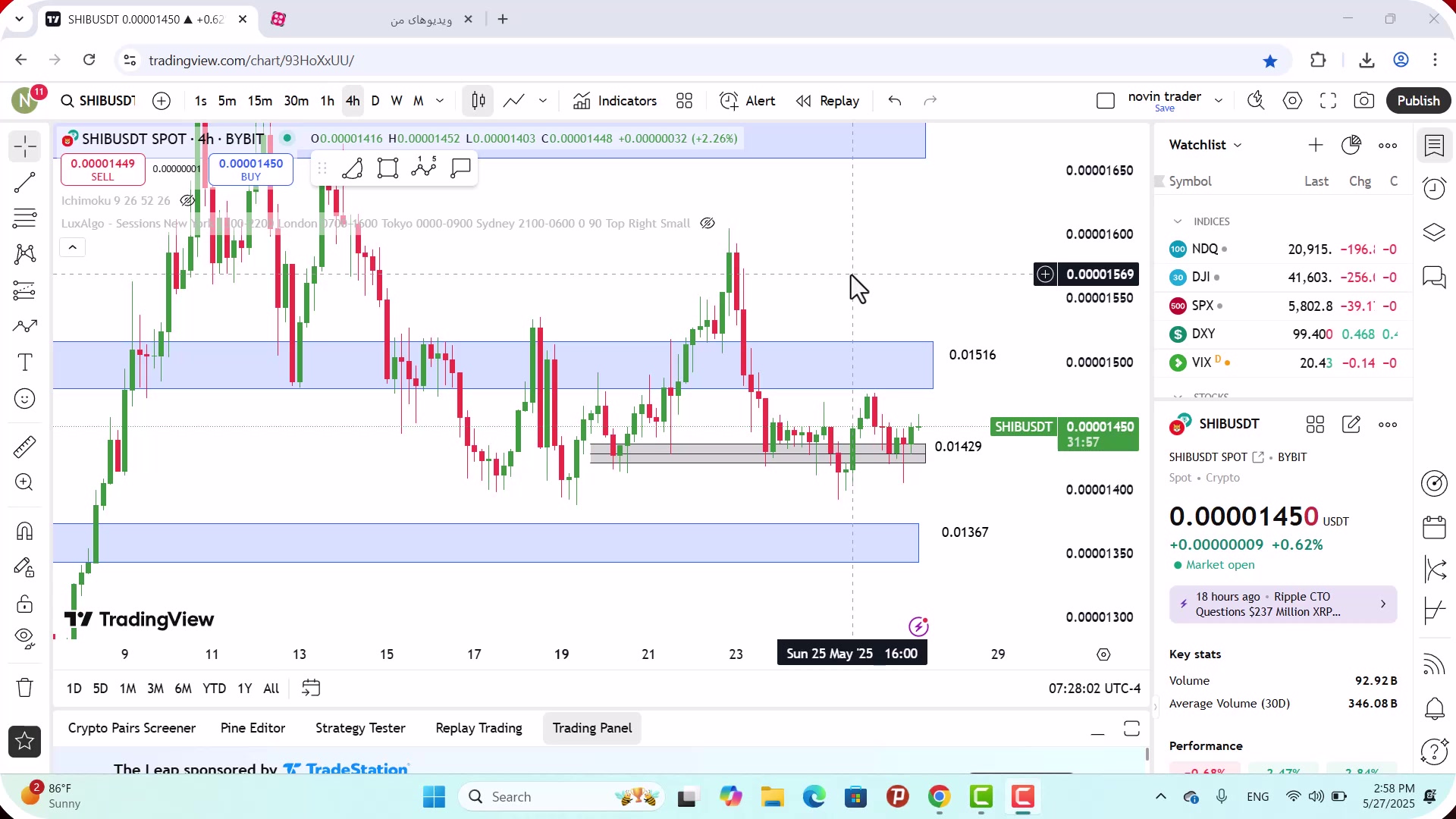Toggle stay in drawing mode pencil-lock

tap(25, 567)
